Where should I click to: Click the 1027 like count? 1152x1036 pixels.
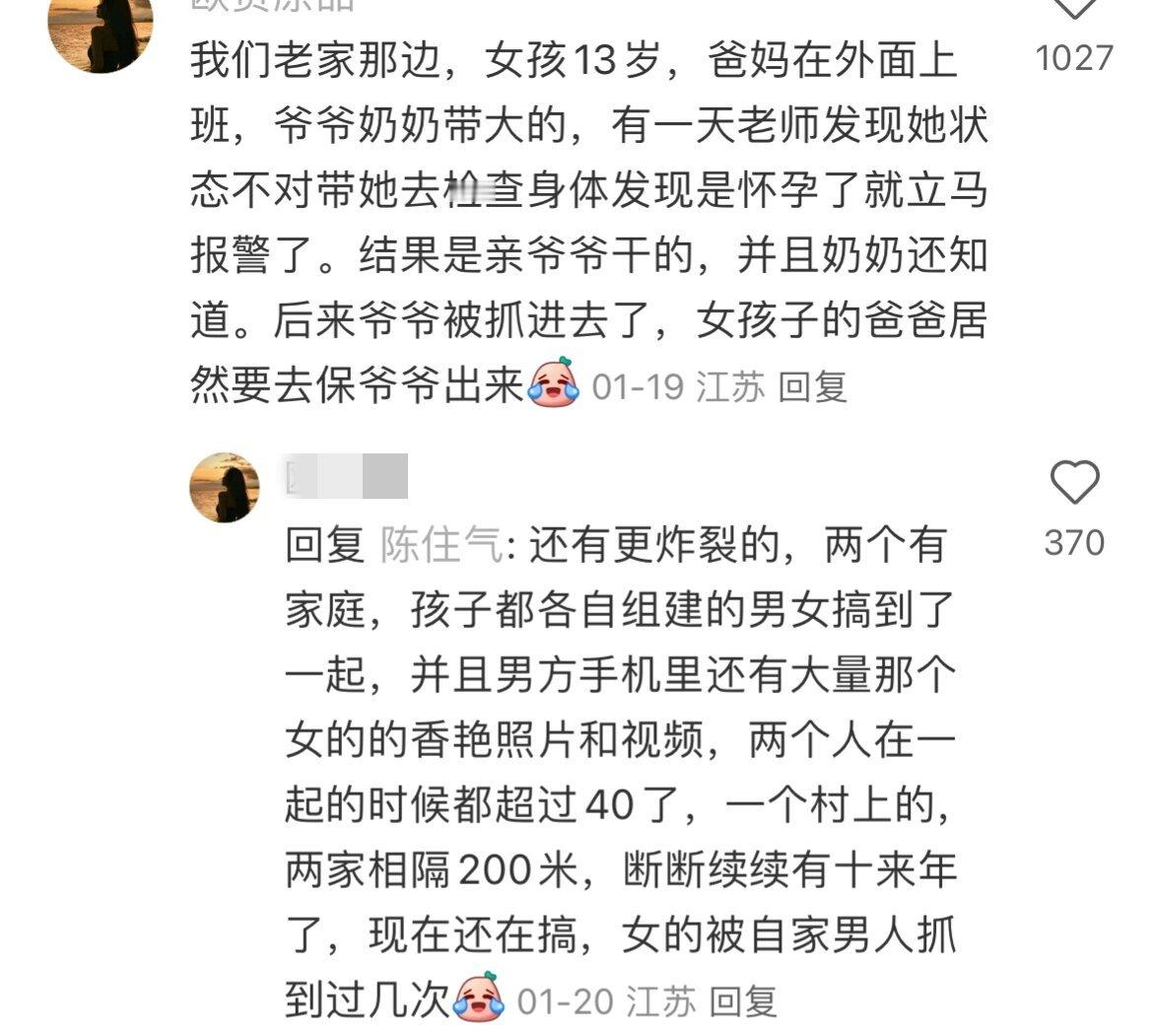coord(1074,58)
